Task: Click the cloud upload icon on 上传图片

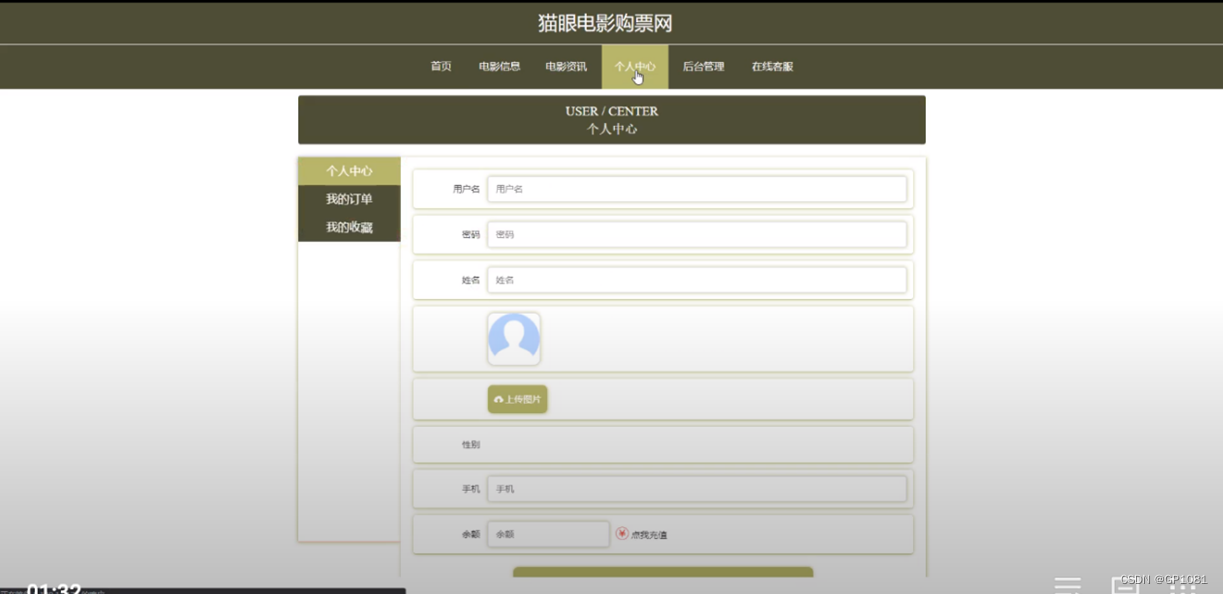Action: pyautogui.click(x=499, y=399)
